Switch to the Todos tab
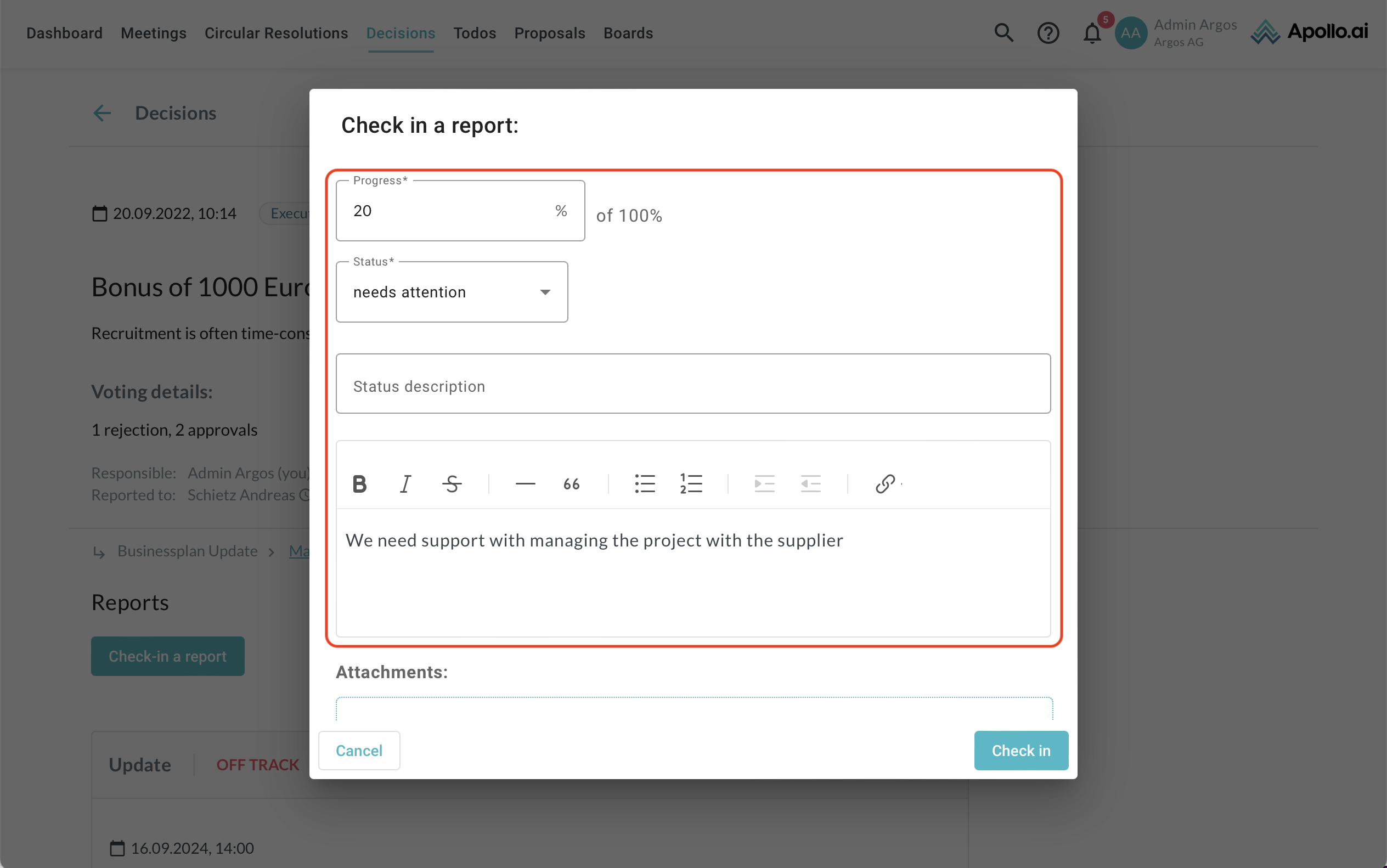 [474, 33]
